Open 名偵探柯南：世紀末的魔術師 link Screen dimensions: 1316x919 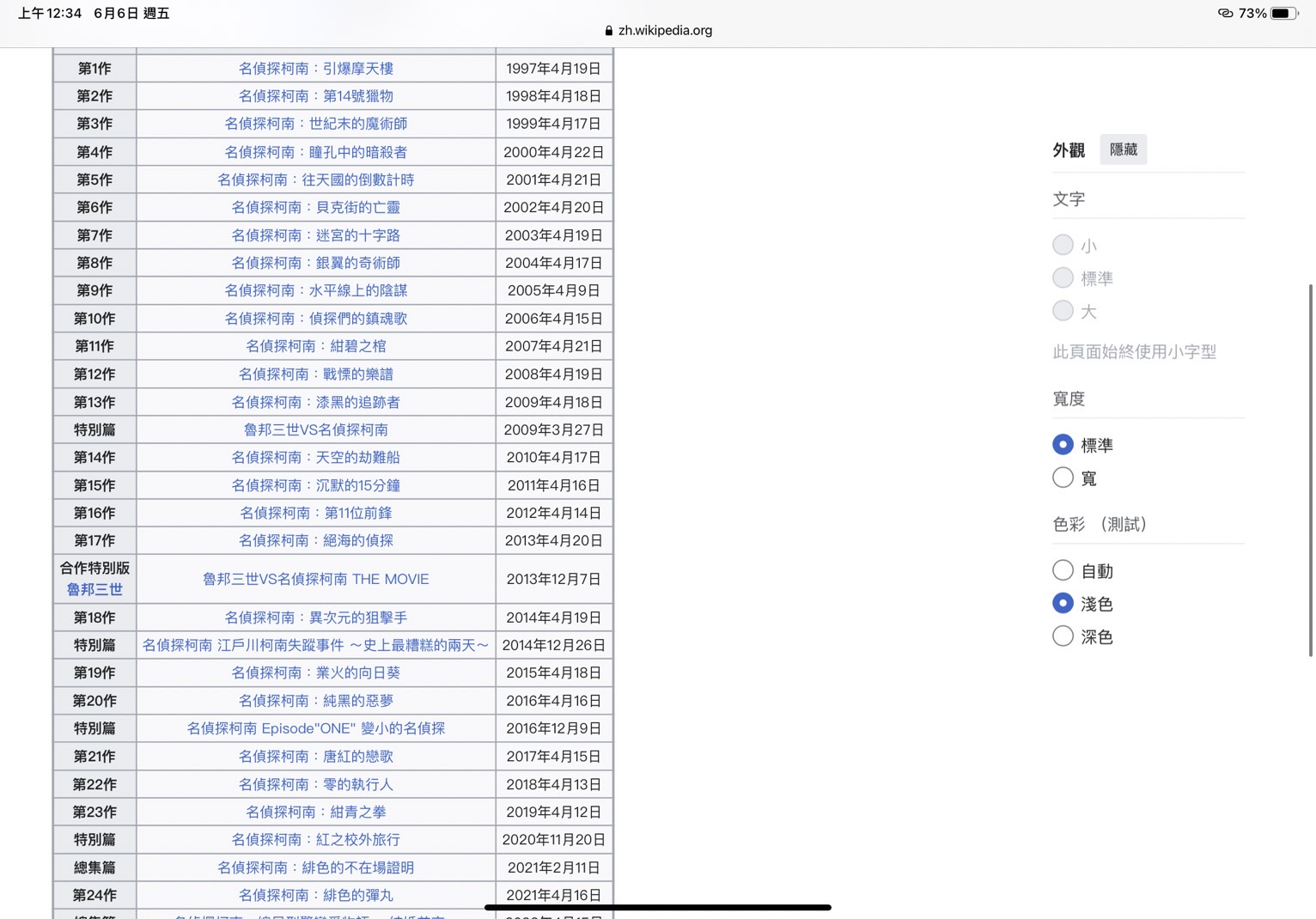click(316, 124)
